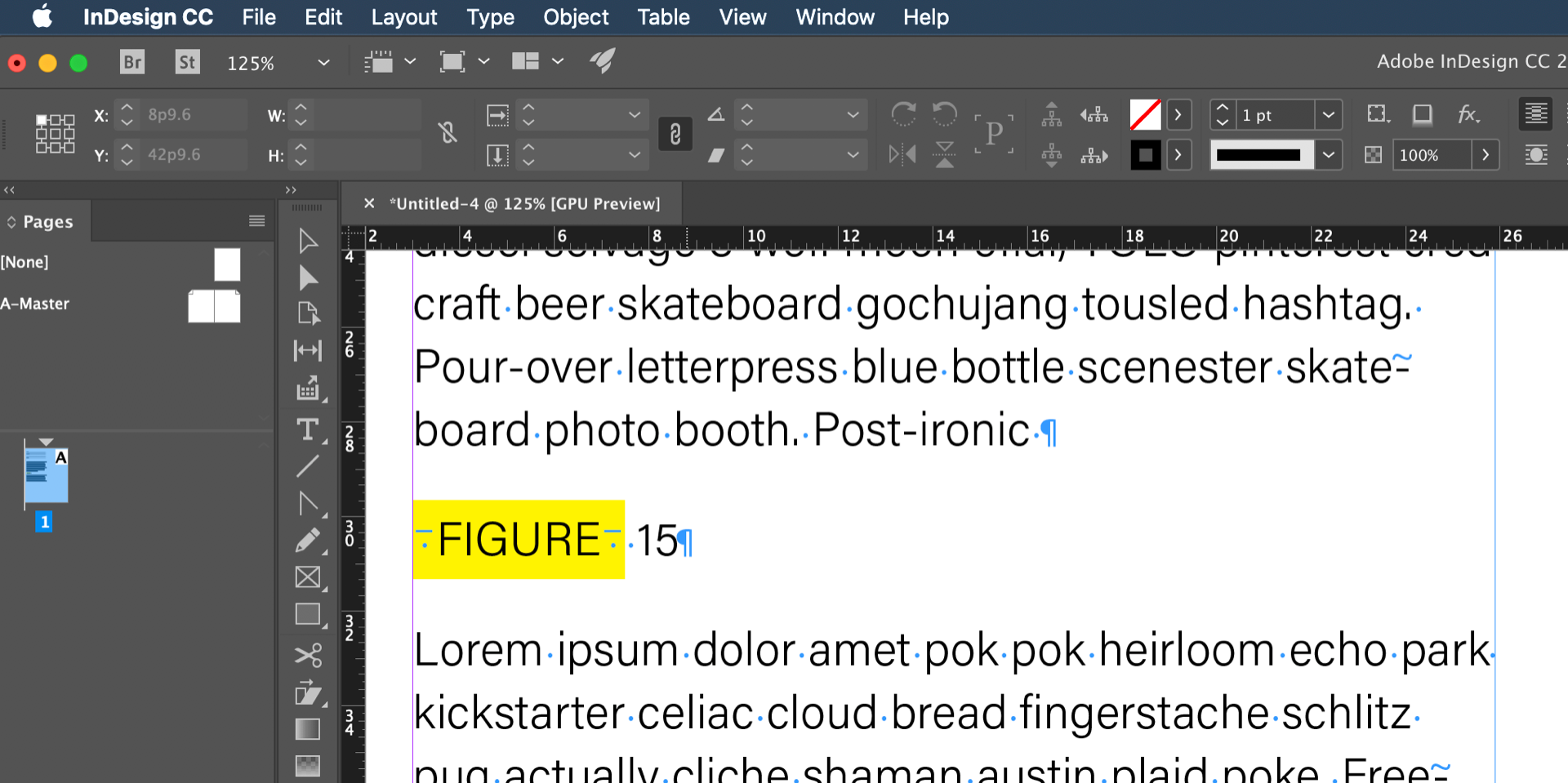
Task: Open Adobe Stock with St icon
Action: (x=188, y=62)
